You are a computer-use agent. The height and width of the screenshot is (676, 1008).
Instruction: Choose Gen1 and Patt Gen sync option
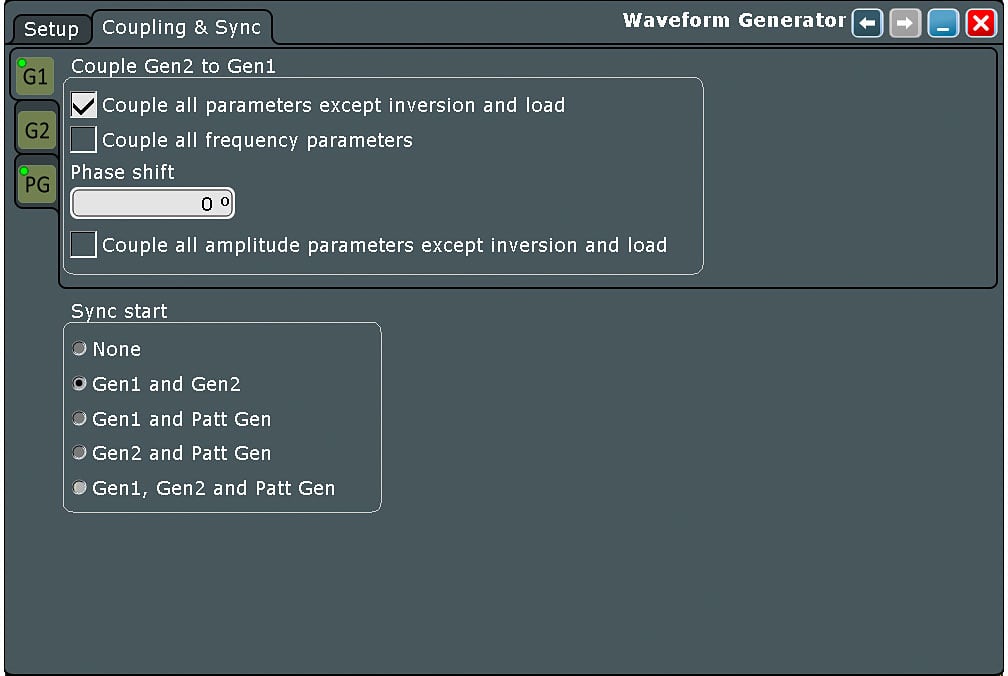pyautogui.click(x=80, y=419)
